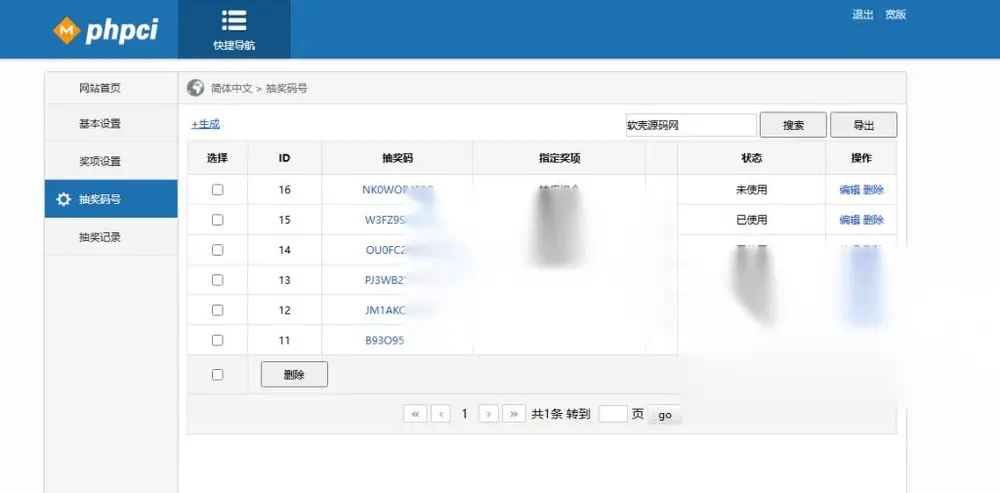Click the 状态 column header
The height and width of the screenshot is (493, 1000).
coord(751,158)
